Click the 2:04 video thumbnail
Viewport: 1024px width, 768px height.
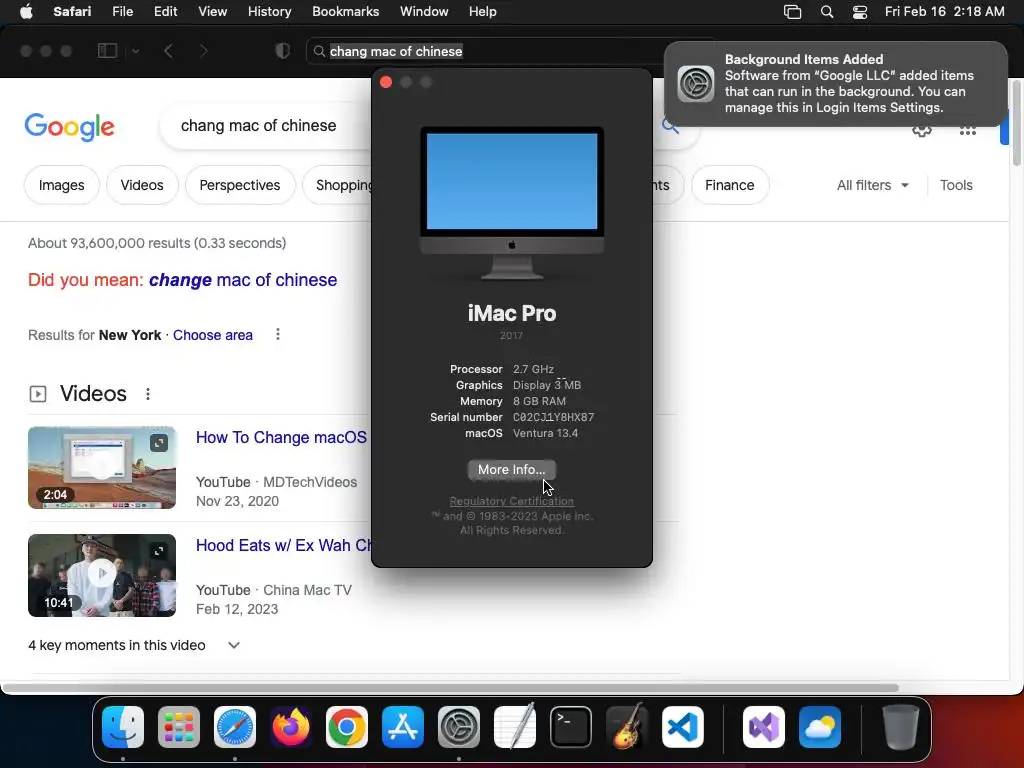(102, 468)
